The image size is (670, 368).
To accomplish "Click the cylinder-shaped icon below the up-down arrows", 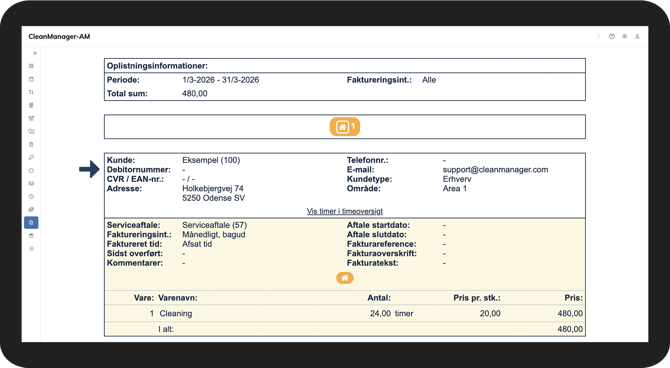I will [x=31, y=105].
